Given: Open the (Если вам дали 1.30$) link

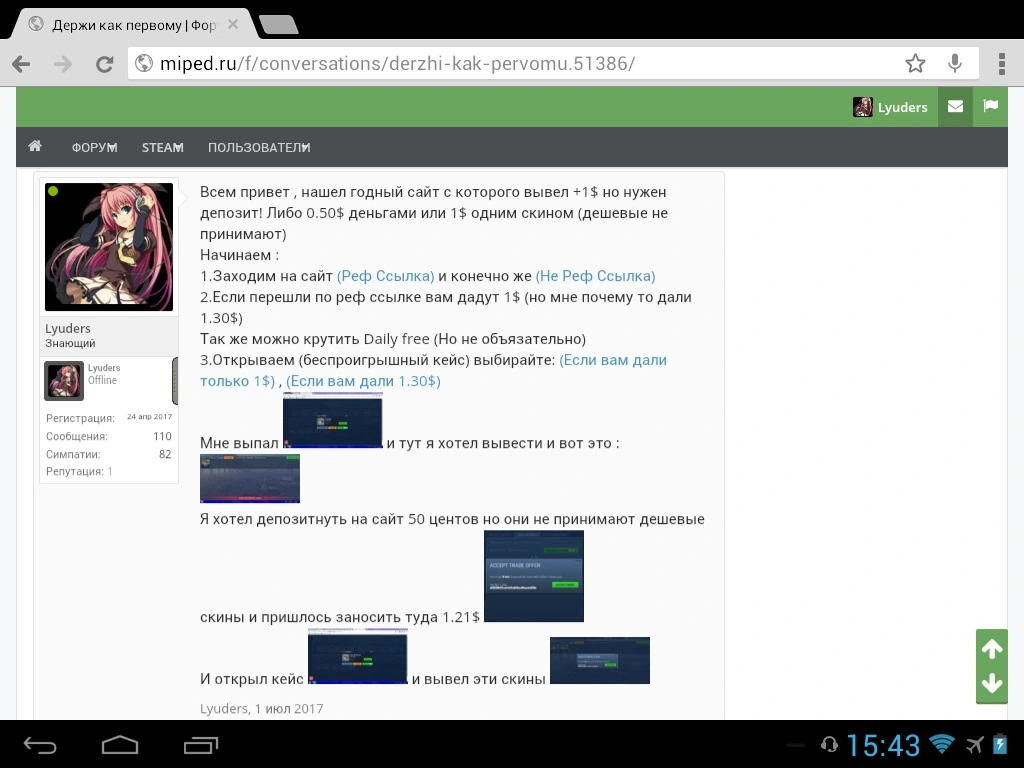Looking at the screenshot, I should pos(363,381).
